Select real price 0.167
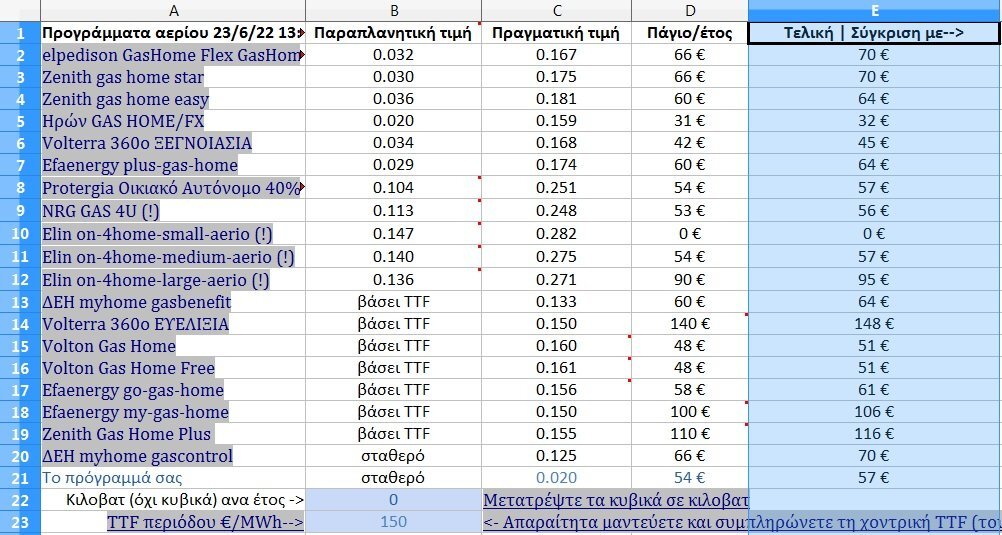 tap(557, 56)
